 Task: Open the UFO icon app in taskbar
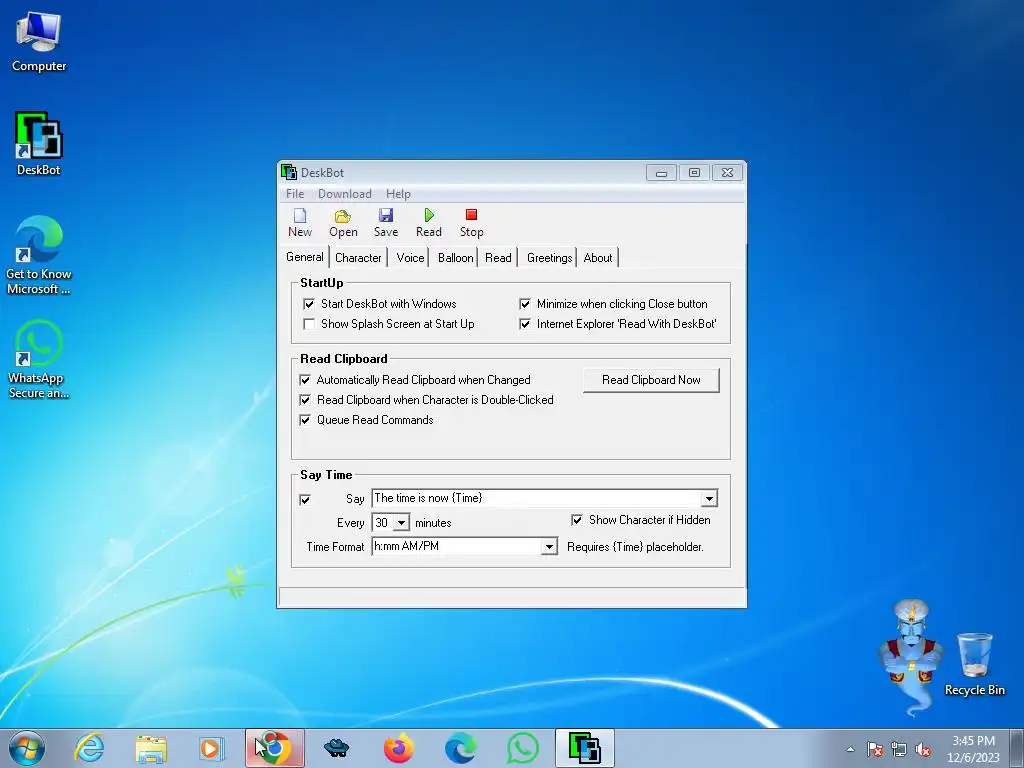(x=336, y=748)
